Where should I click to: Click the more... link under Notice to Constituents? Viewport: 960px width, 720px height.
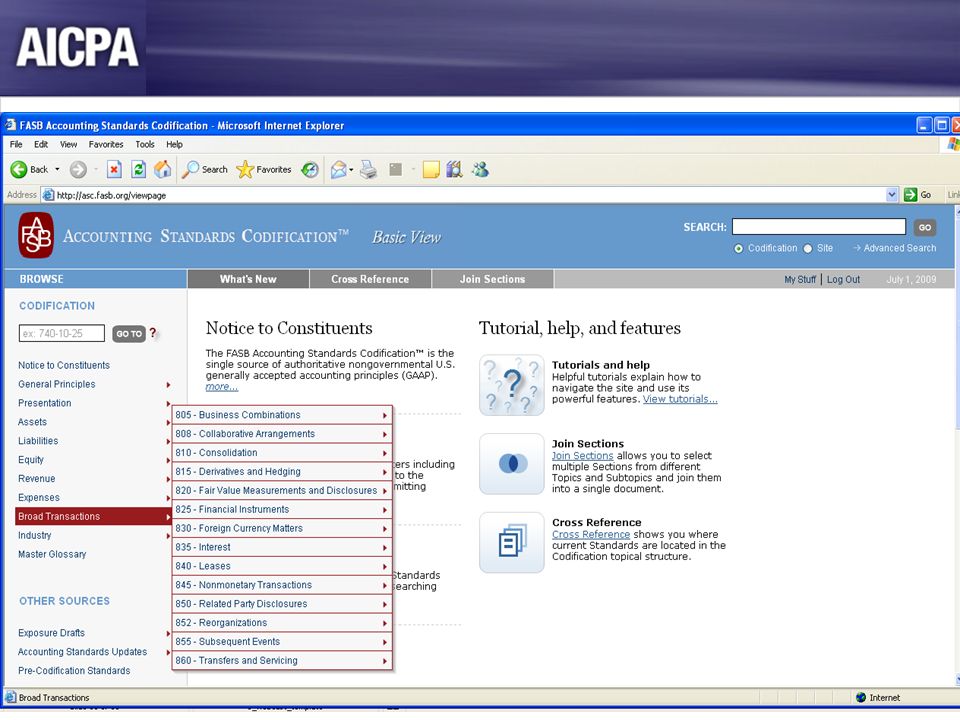tap(222, 387)
